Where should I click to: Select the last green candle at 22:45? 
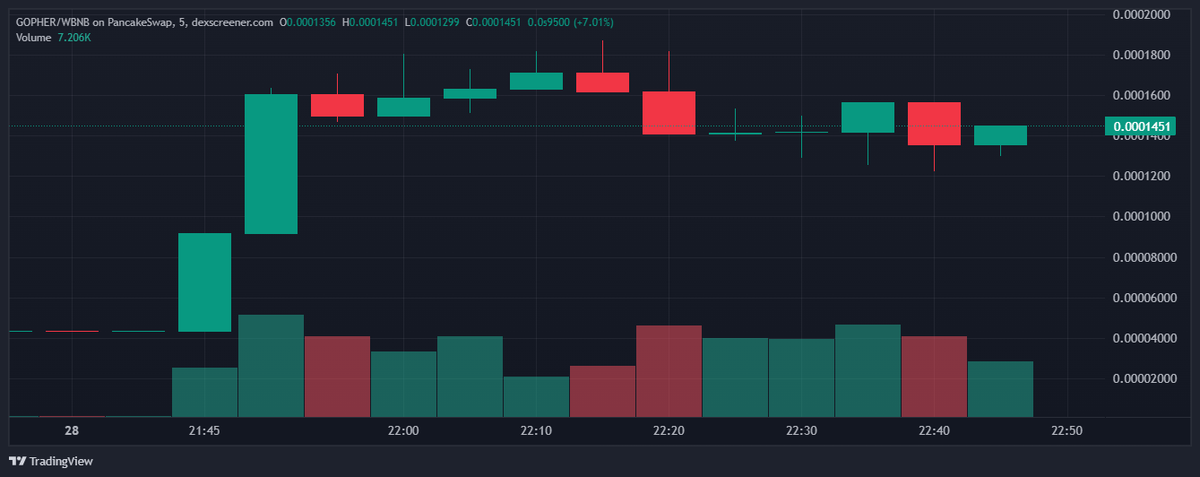tap(1000, 135)
